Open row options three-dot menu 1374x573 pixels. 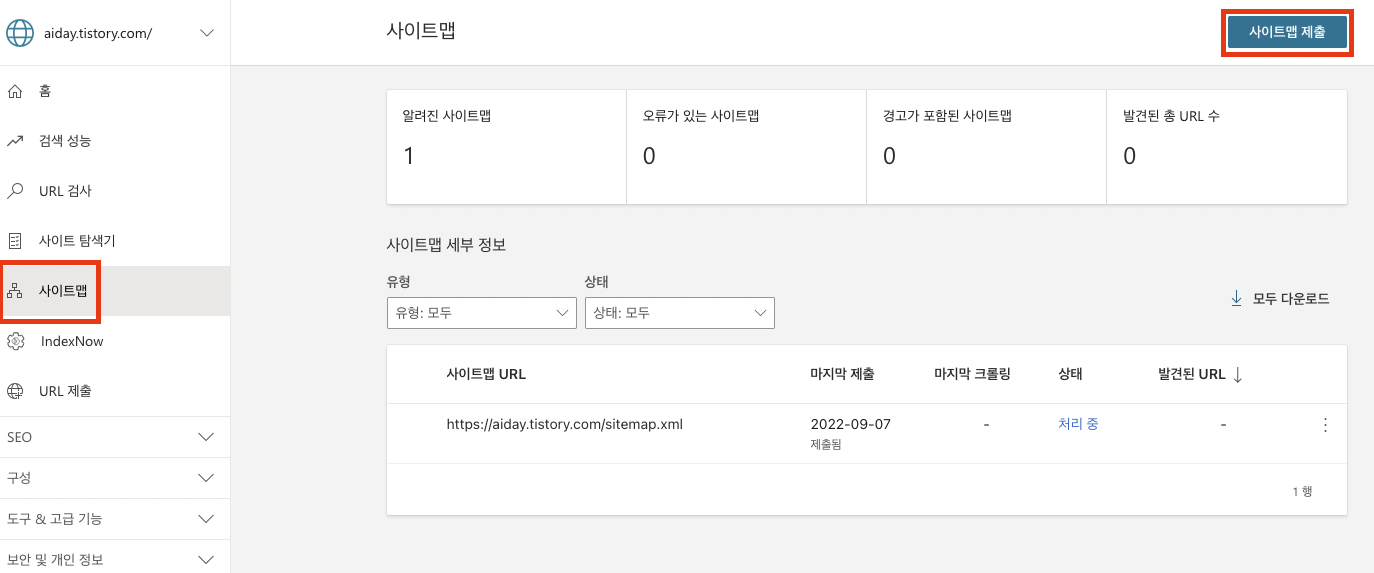pyautogui.click(x=1326, y=425)
